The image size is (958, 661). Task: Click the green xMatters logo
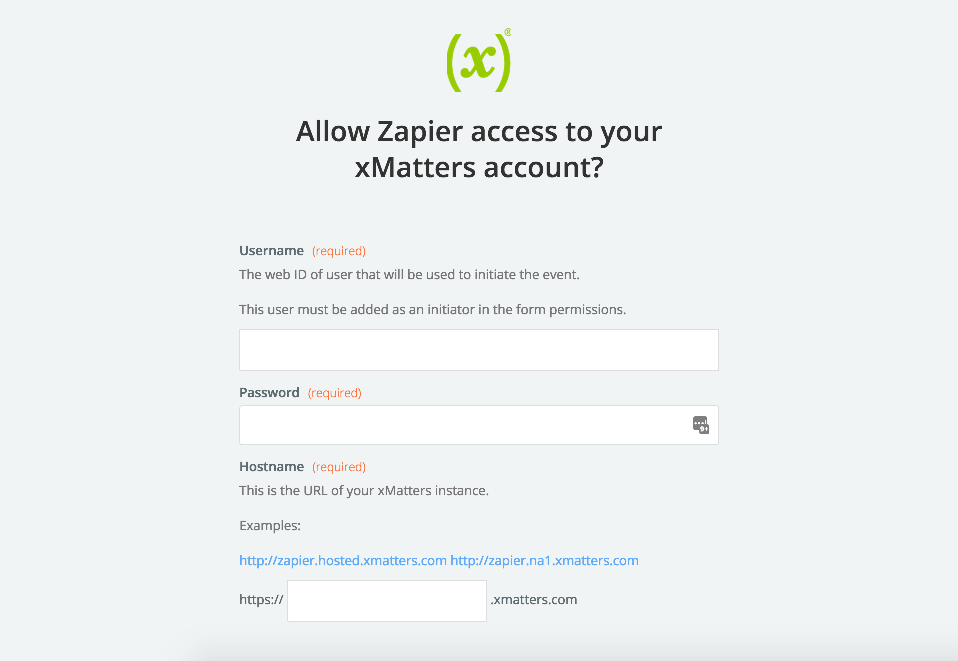click(x=478, y=60)
